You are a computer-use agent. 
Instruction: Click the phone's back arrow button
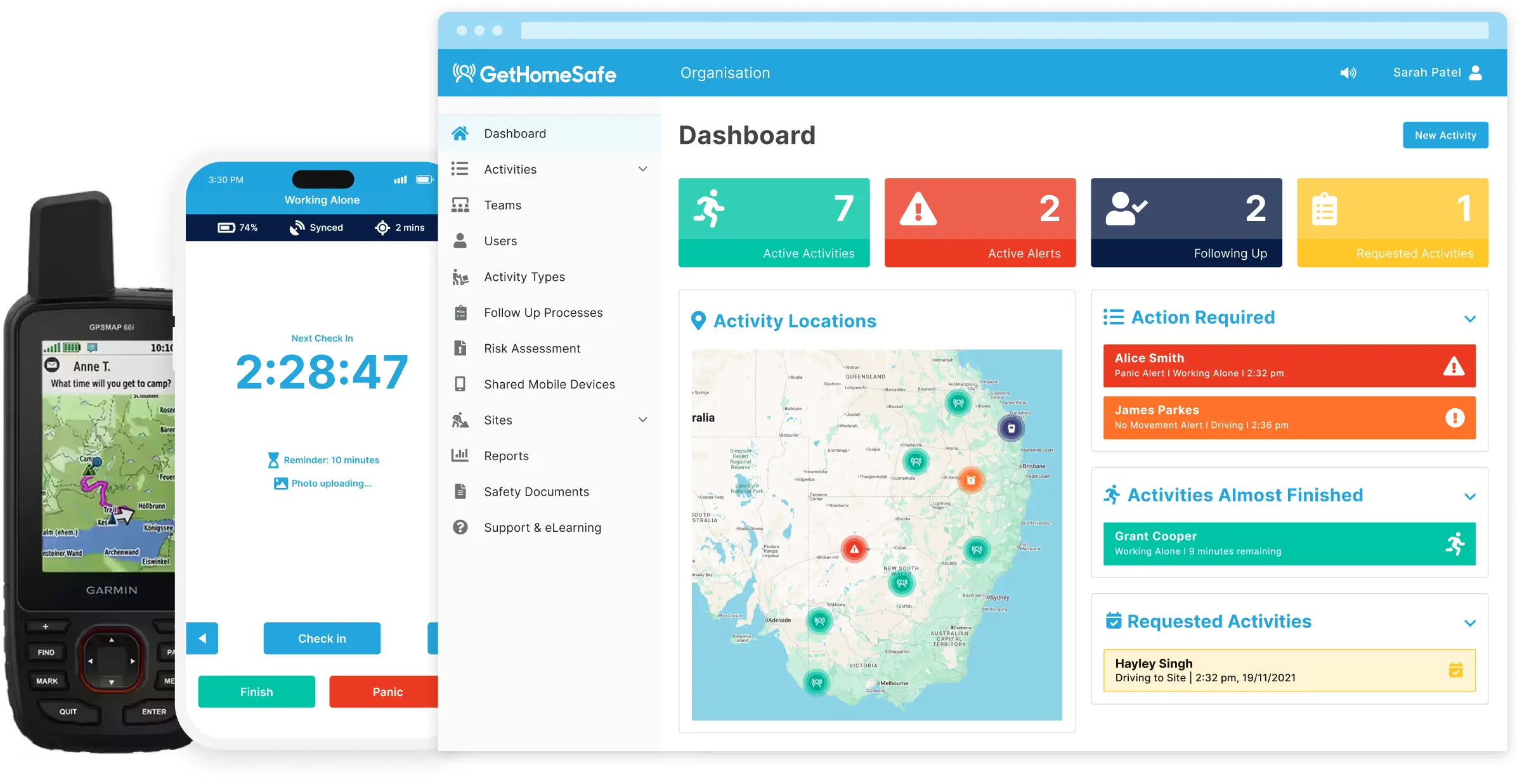pyautogui.click(x=202, y=638)
